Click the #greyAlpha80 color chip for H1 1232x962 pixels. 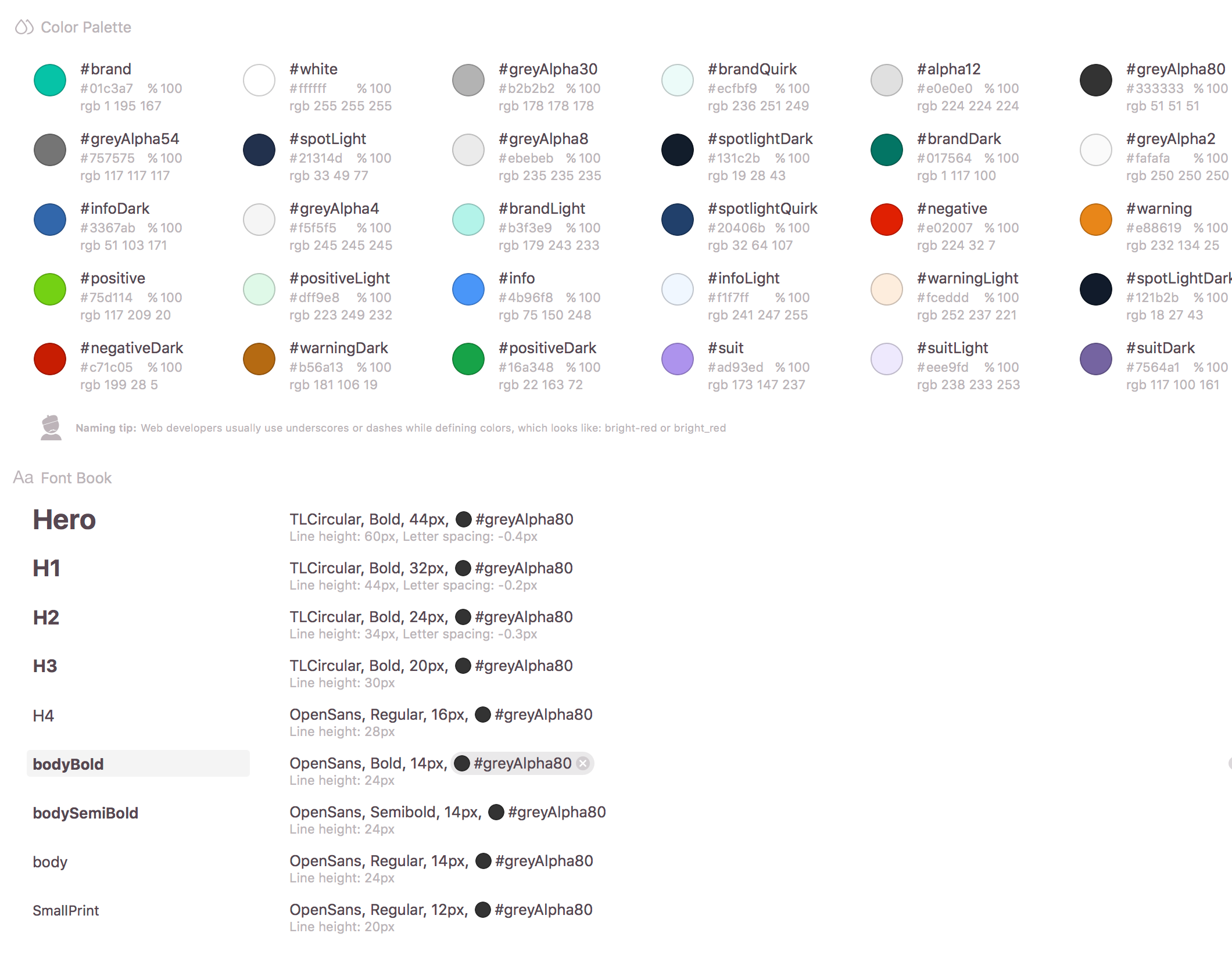(514, 568)
